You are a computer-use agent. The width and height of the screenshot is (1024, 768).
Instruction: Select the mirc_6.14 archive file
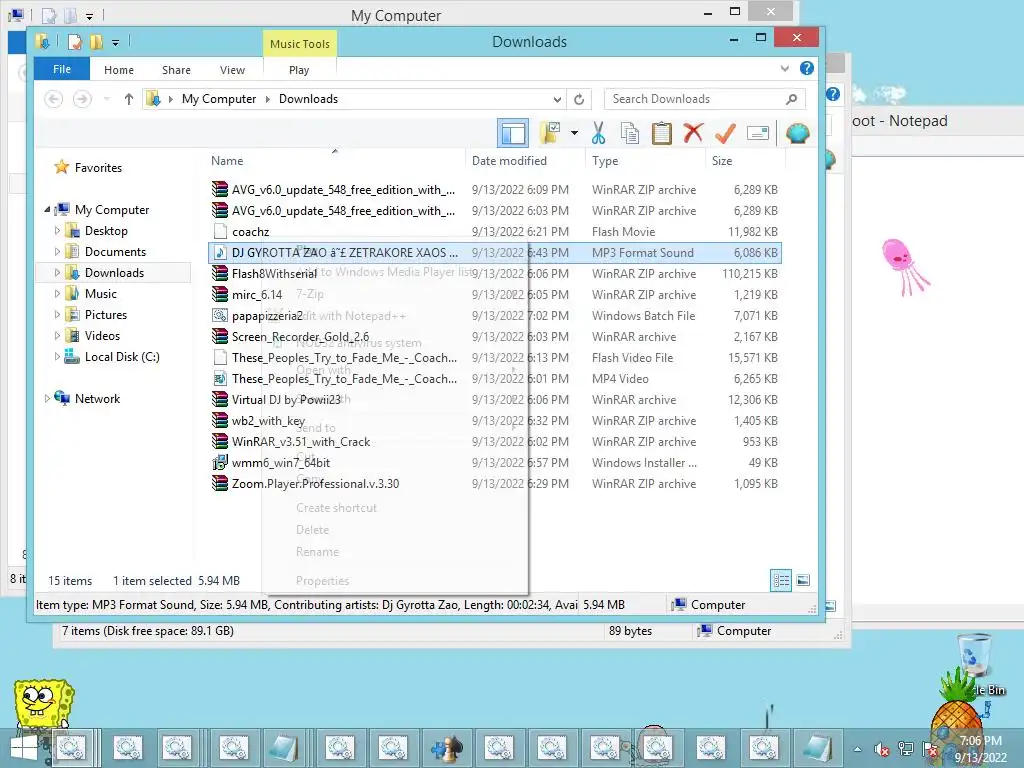[x=494, y=295]
